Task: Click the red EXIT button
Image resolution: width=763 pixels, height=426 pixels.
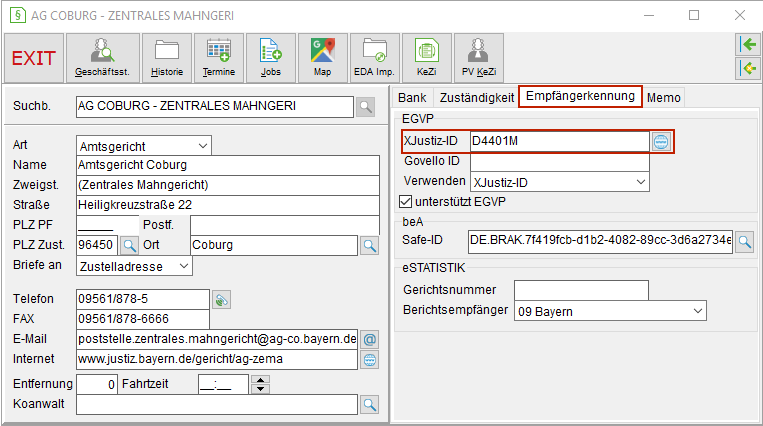Action: tap(34, 58)
